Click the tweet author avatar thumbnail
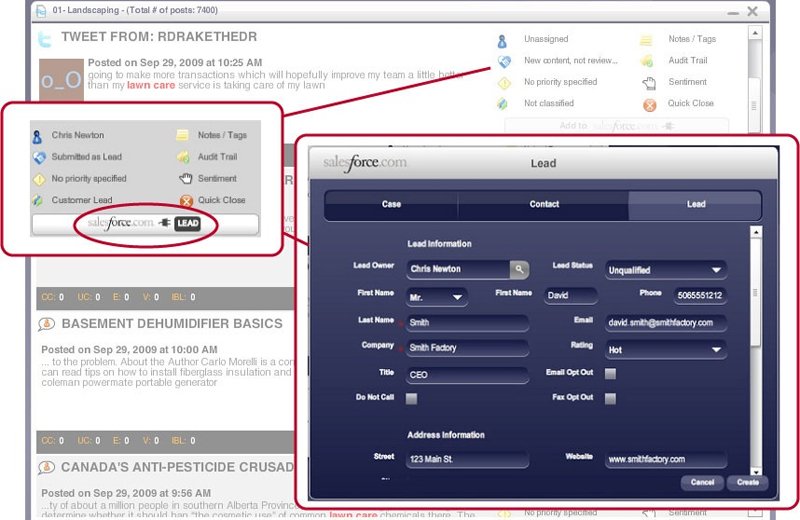 point(61,80)
